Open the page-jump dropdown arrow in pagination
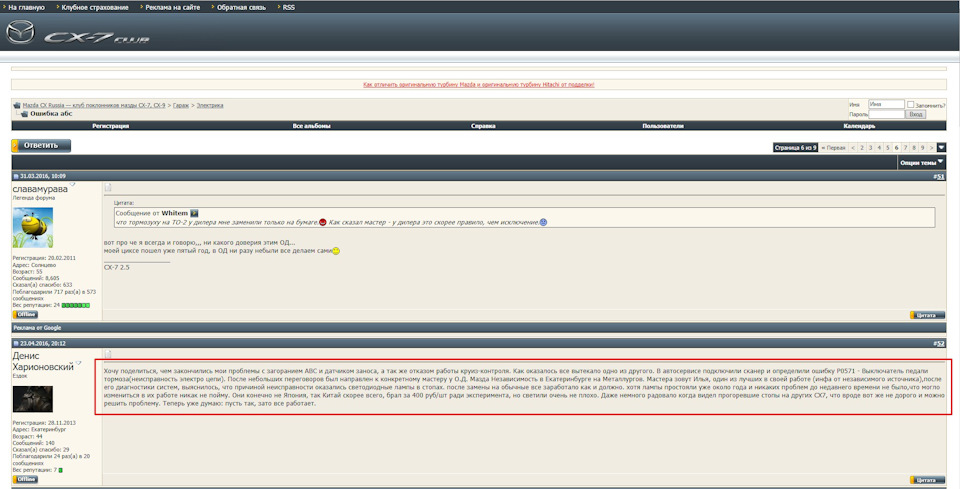Image resolution: width=960 pixels, height=489 pixels. coord(941,147)
